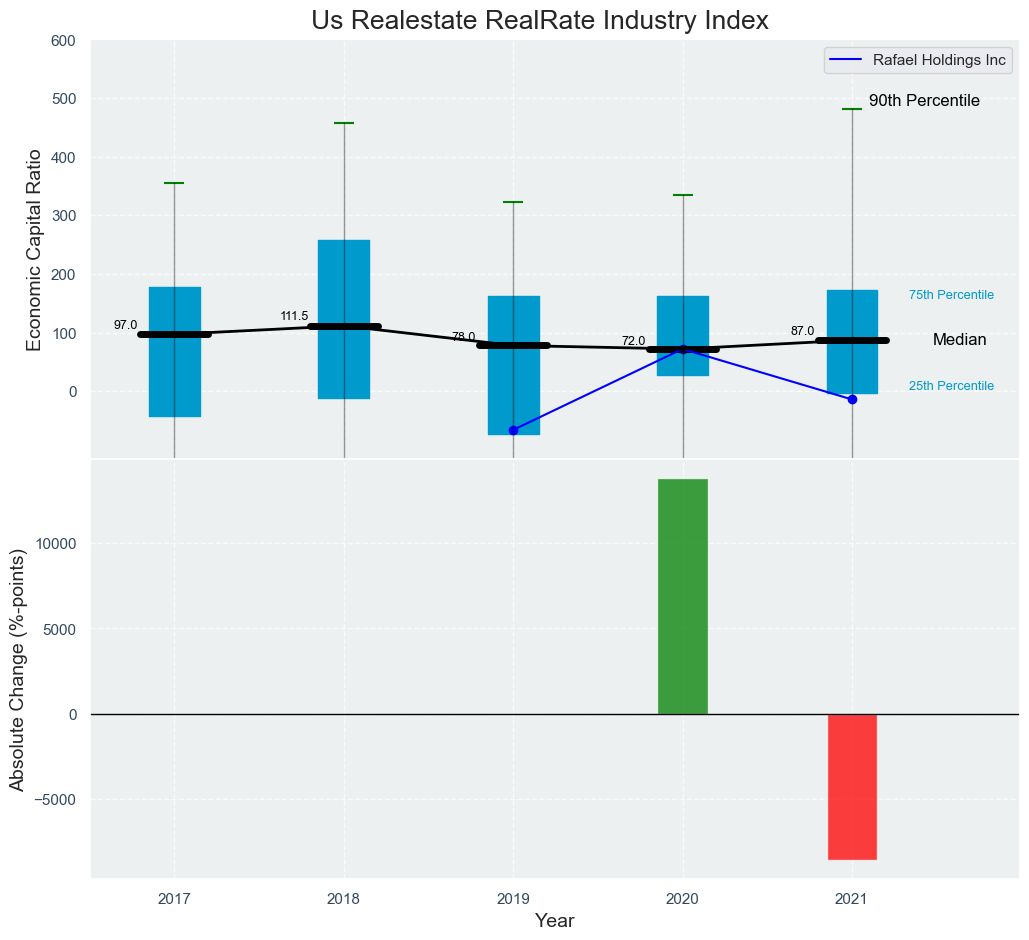Click the green 2020 absolute change bar
Image resolution: width=1029 pixels, height=940 pixels.
tap(682, 596)
